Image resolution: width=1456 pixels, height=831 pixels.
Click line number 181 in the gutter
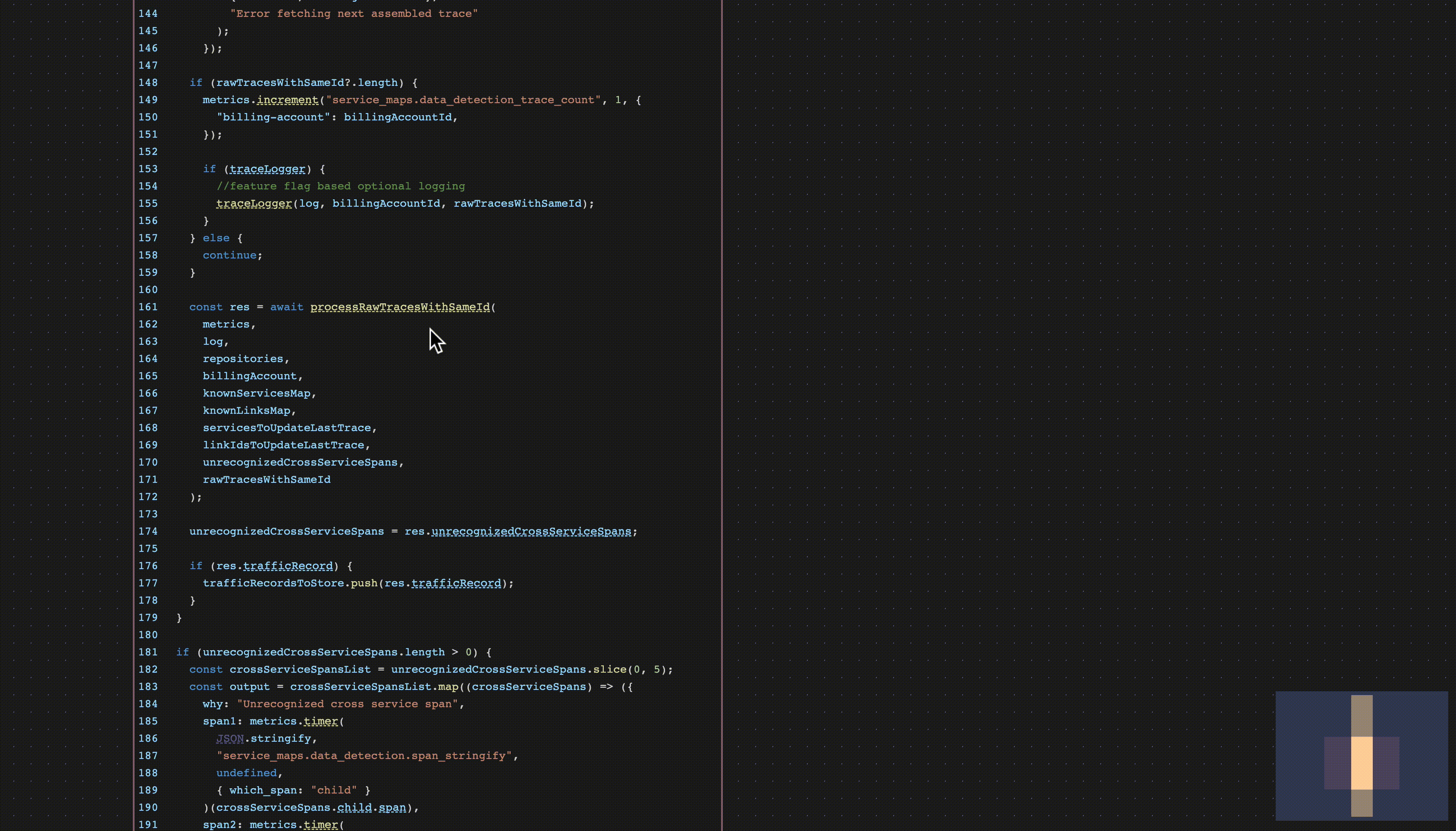point(147,652)
